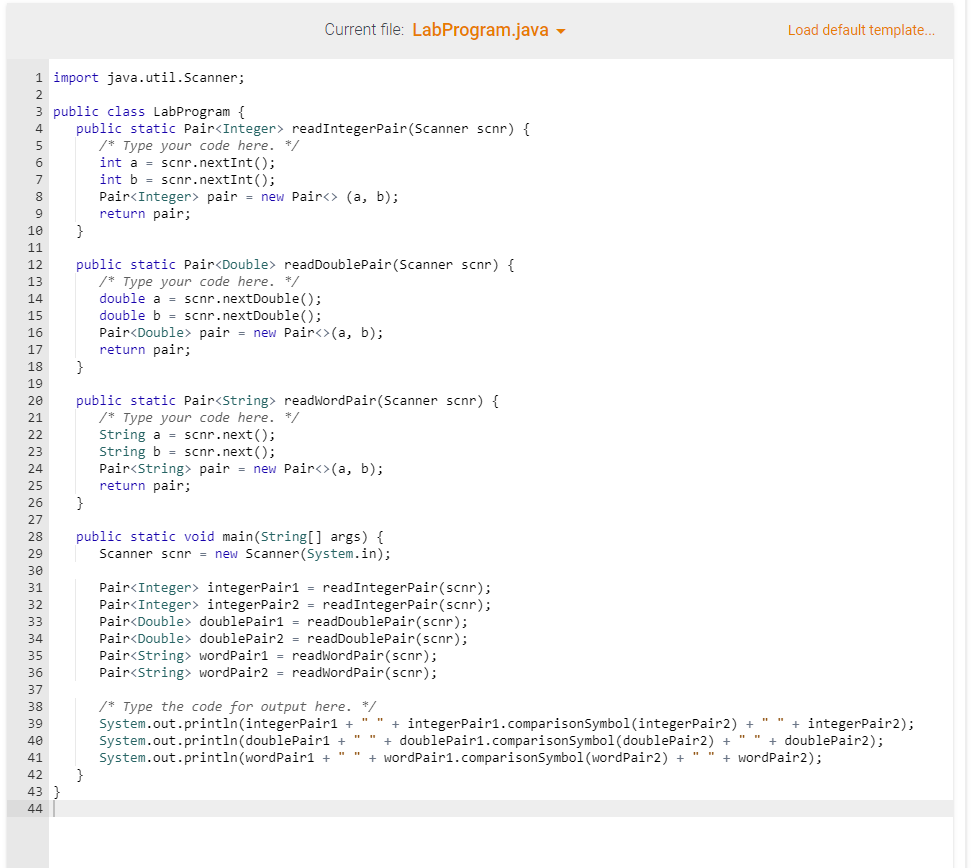Viewport: 979px width, 868px height.
Task: Click the wordPair2 declaration line
Action: [268, 673]
